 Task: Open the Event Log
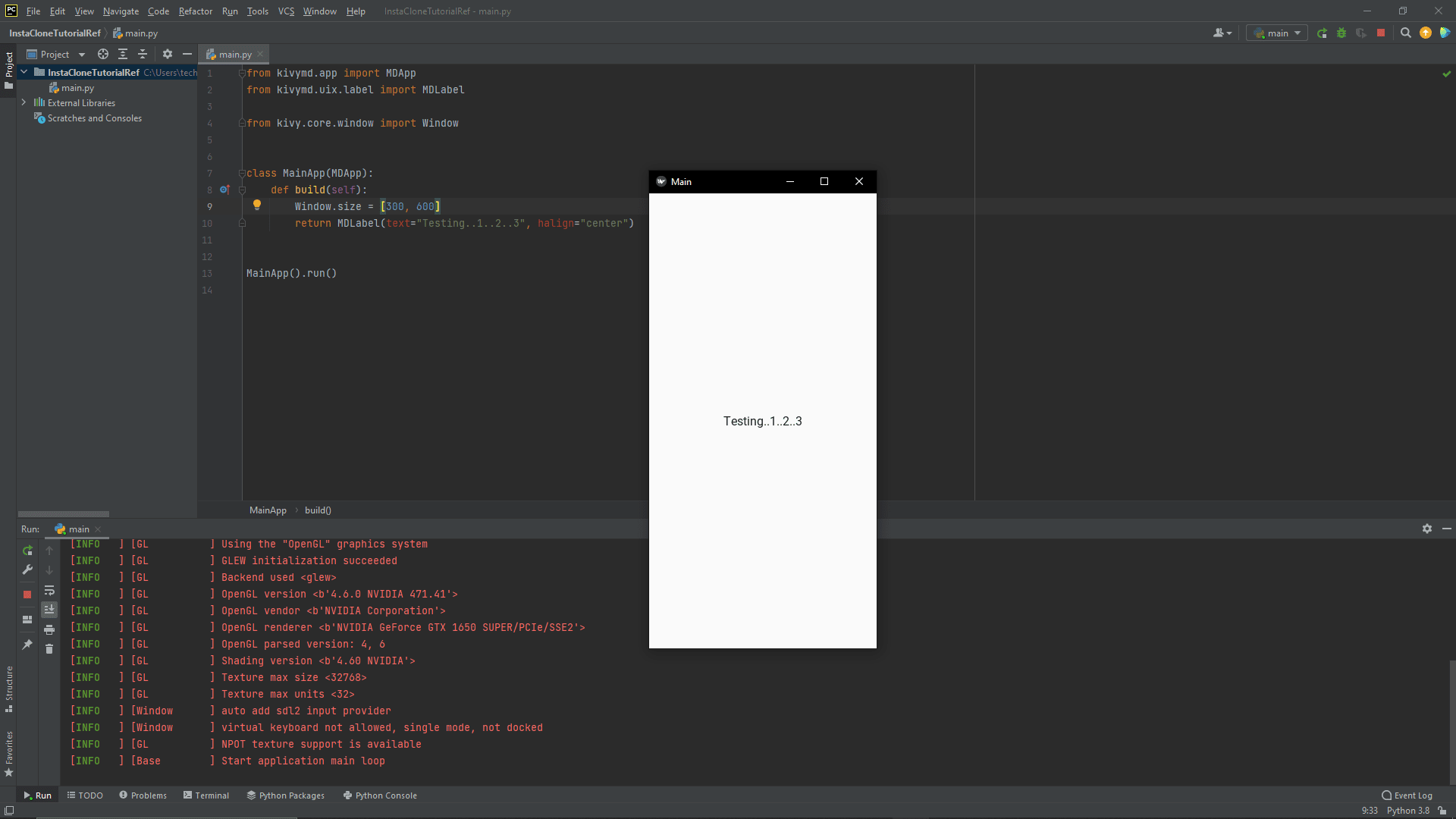click(1412, 795)
